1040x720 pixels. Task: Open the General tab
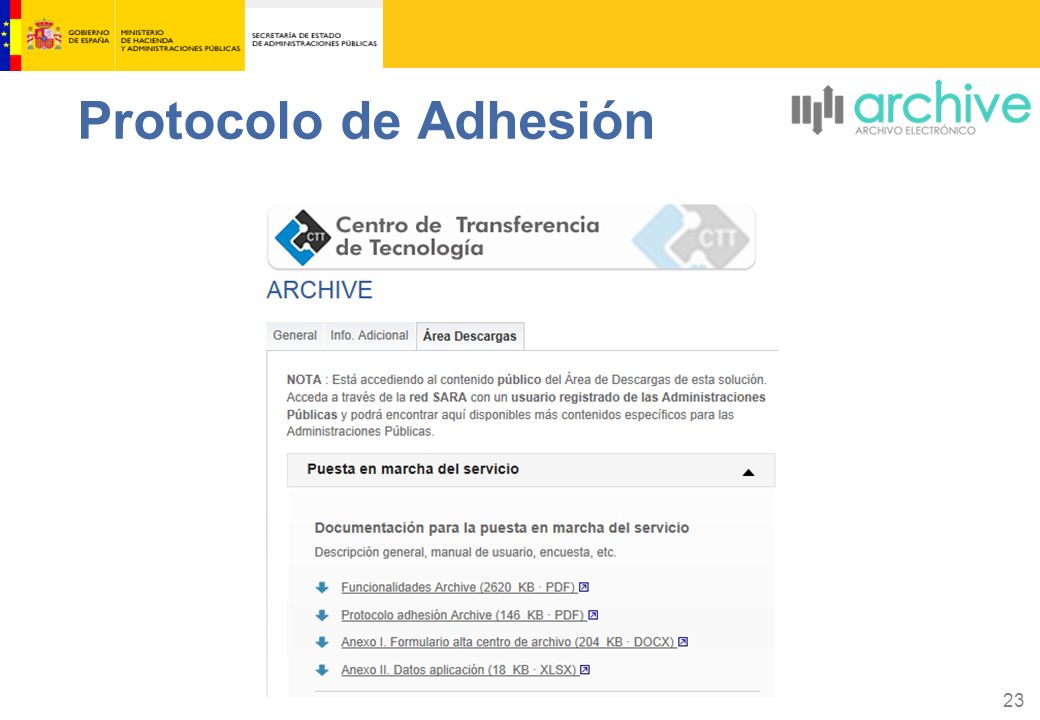pyautogui.click(x=294, y=335)
